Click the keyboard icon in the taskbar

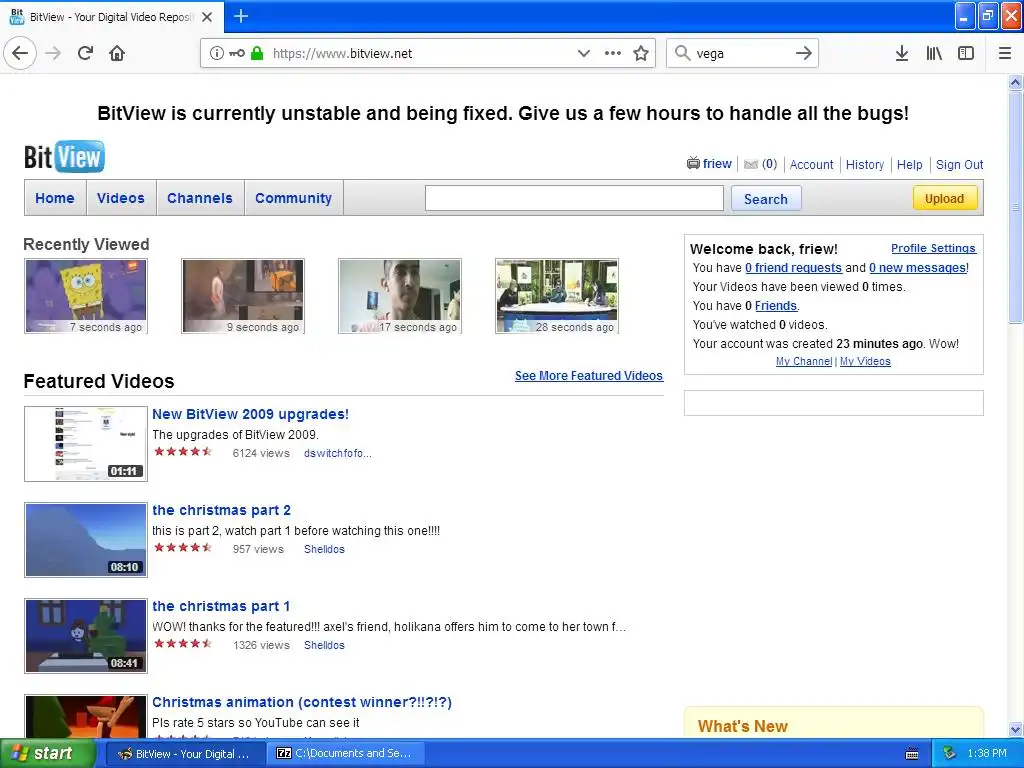pos(912,754)
